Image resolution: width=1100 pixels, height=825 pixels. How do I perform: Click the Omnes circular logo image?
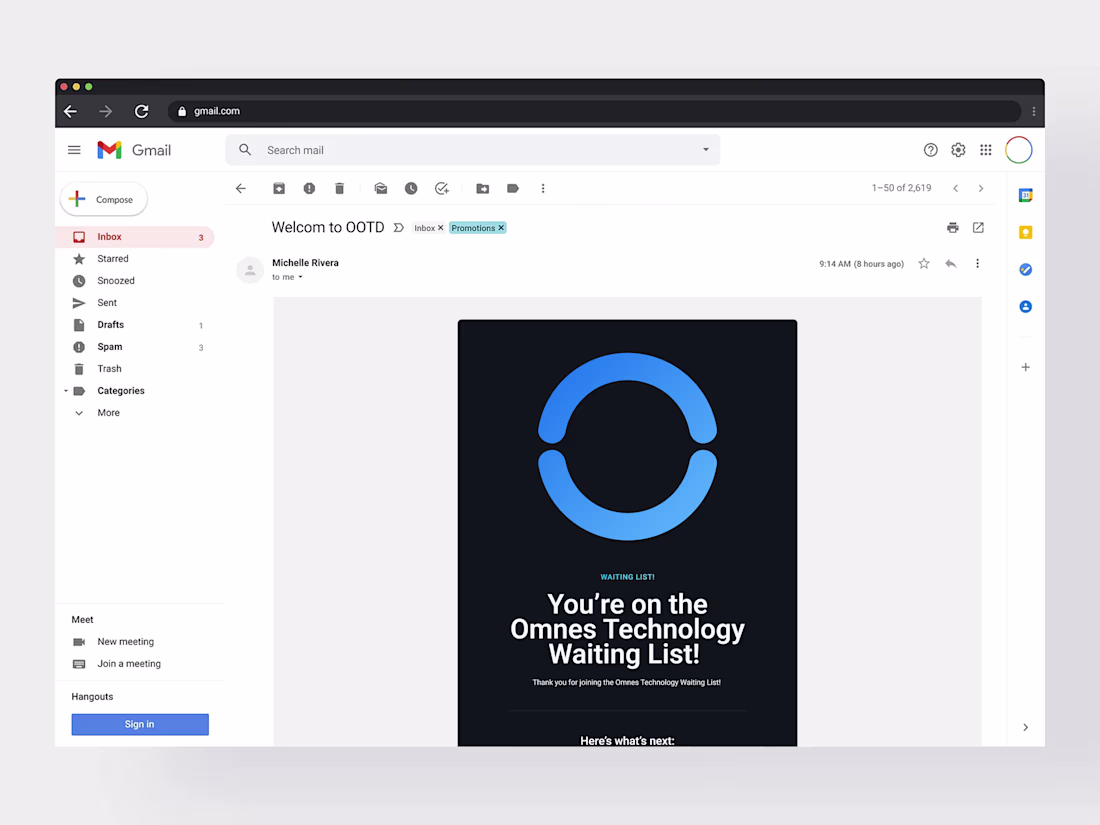tap(627, 447)
